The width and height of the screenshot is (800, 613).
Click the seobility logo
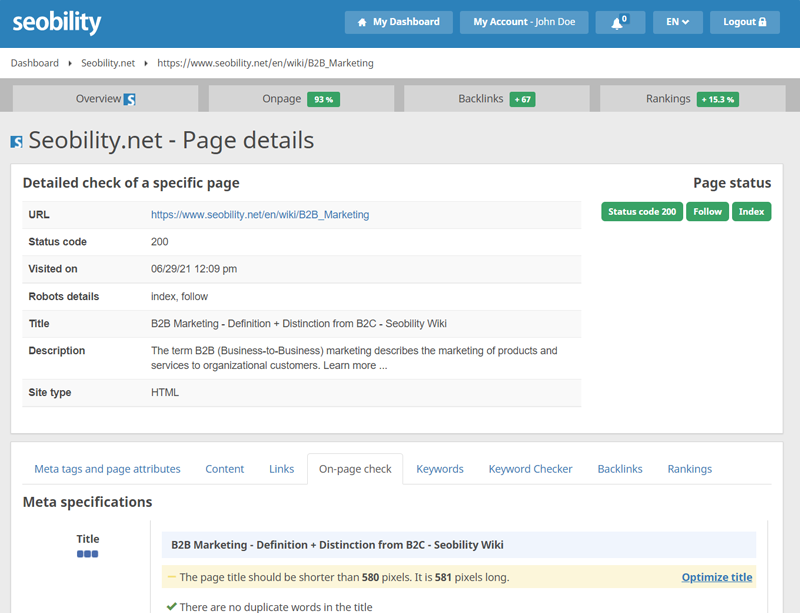[x=57, y=22]
